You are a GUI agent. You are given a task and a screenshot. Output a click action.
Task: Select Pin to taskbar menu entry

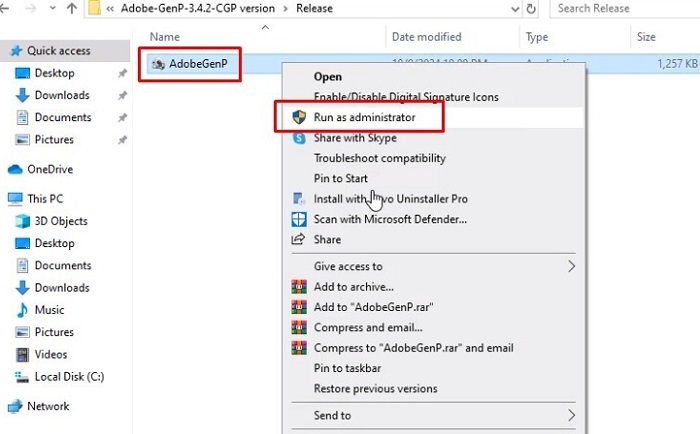[347, 368]
